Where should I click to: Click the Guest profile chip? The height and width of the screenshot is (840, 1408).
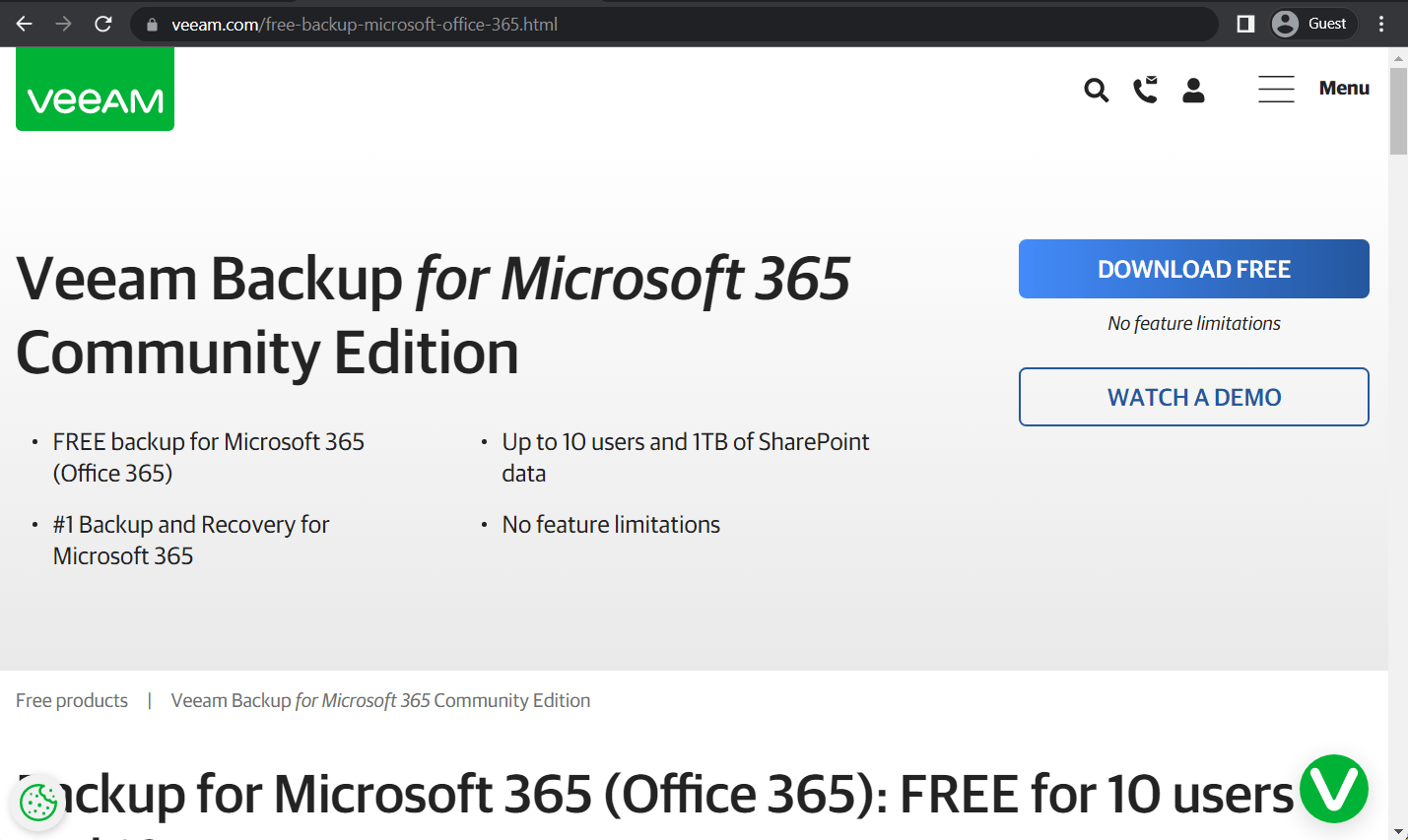point(1310,23)
